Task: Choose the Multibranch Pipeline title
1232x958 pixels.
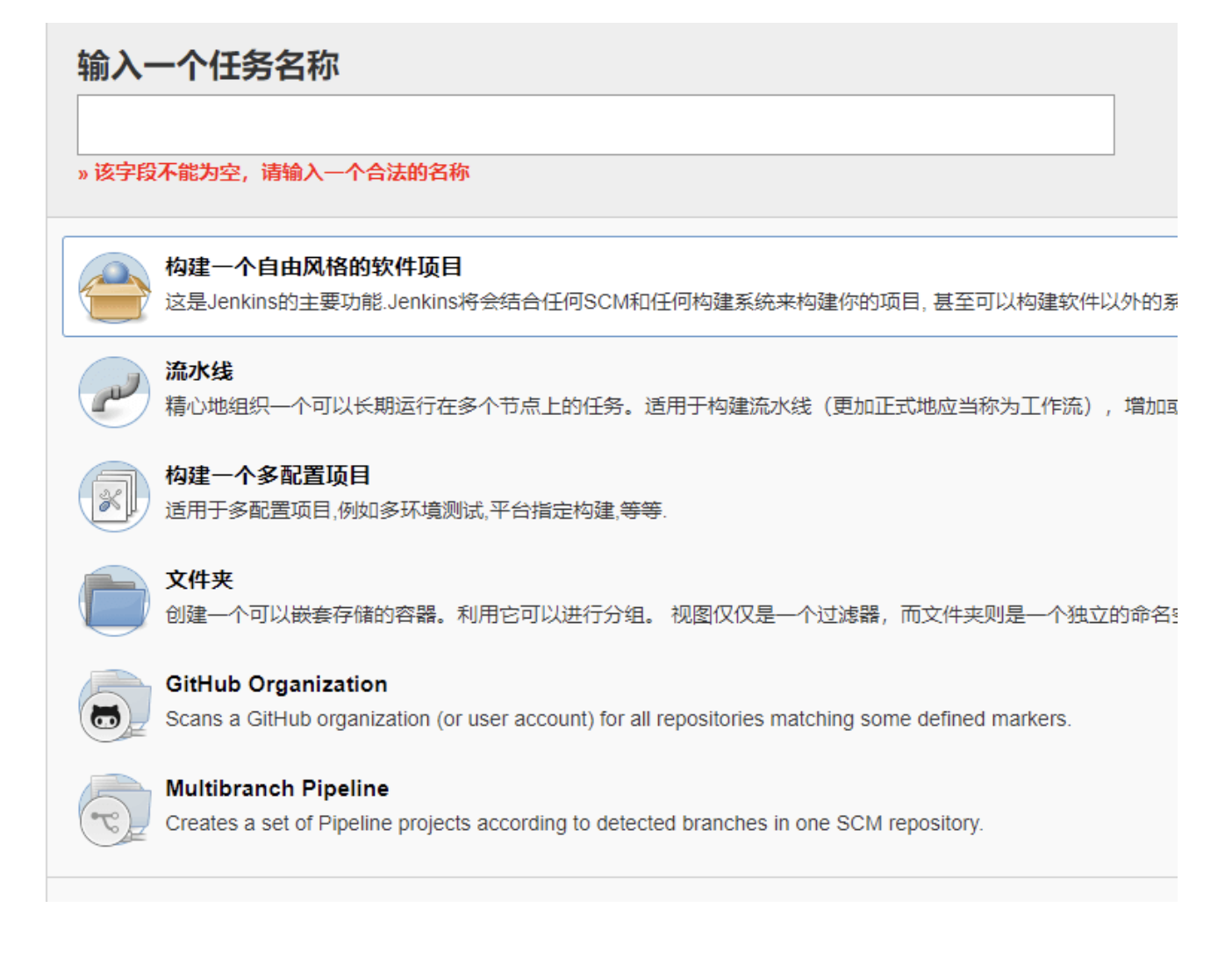Action: pyautogui.click(x=277, y=789)
